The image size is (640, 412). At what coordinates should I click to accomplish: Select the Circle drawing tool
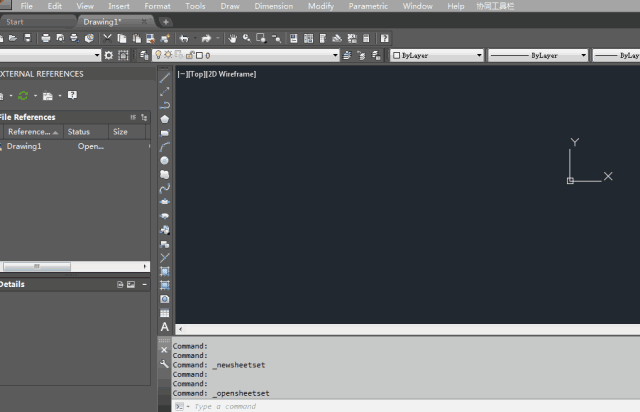[165, 160]
